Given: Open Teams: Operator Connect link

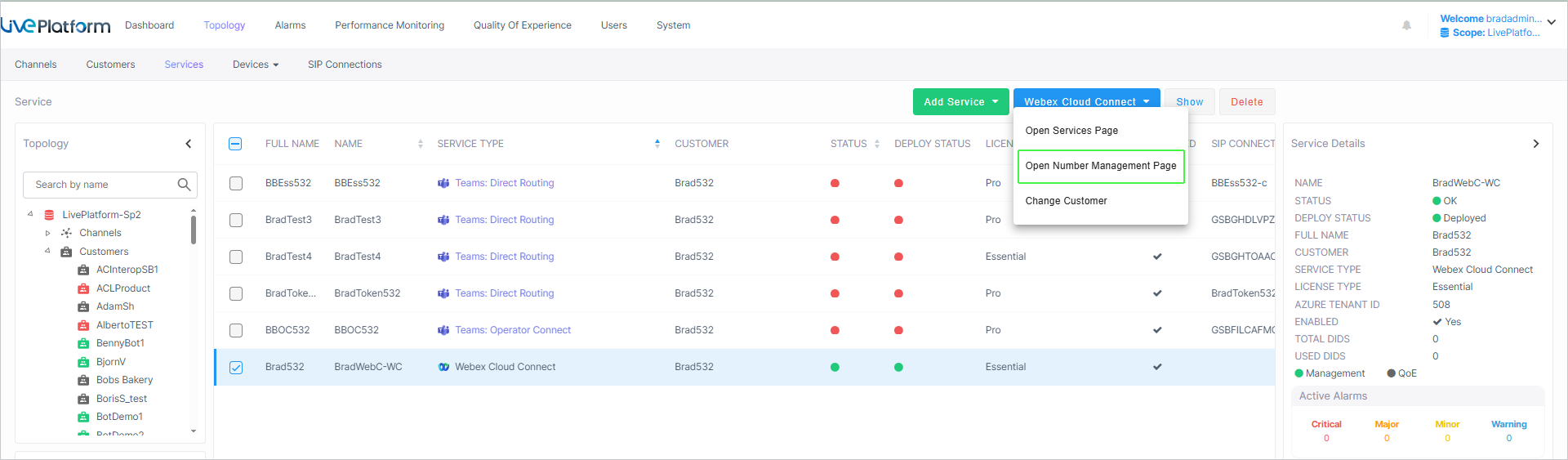Looking at the screenshot, I should point(513,330).
